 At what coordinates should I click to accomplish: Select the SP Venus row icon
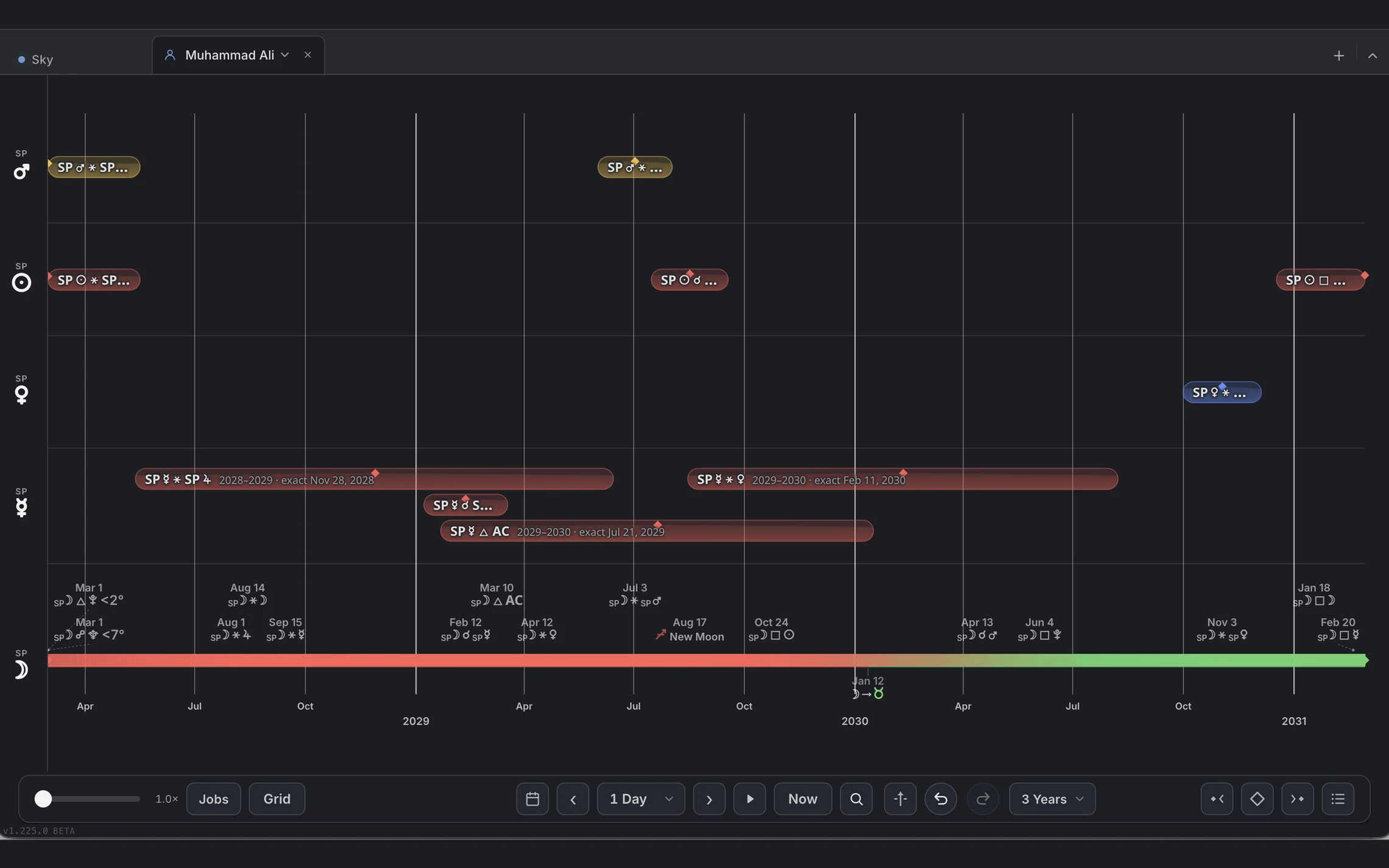(x=21, y=395)
